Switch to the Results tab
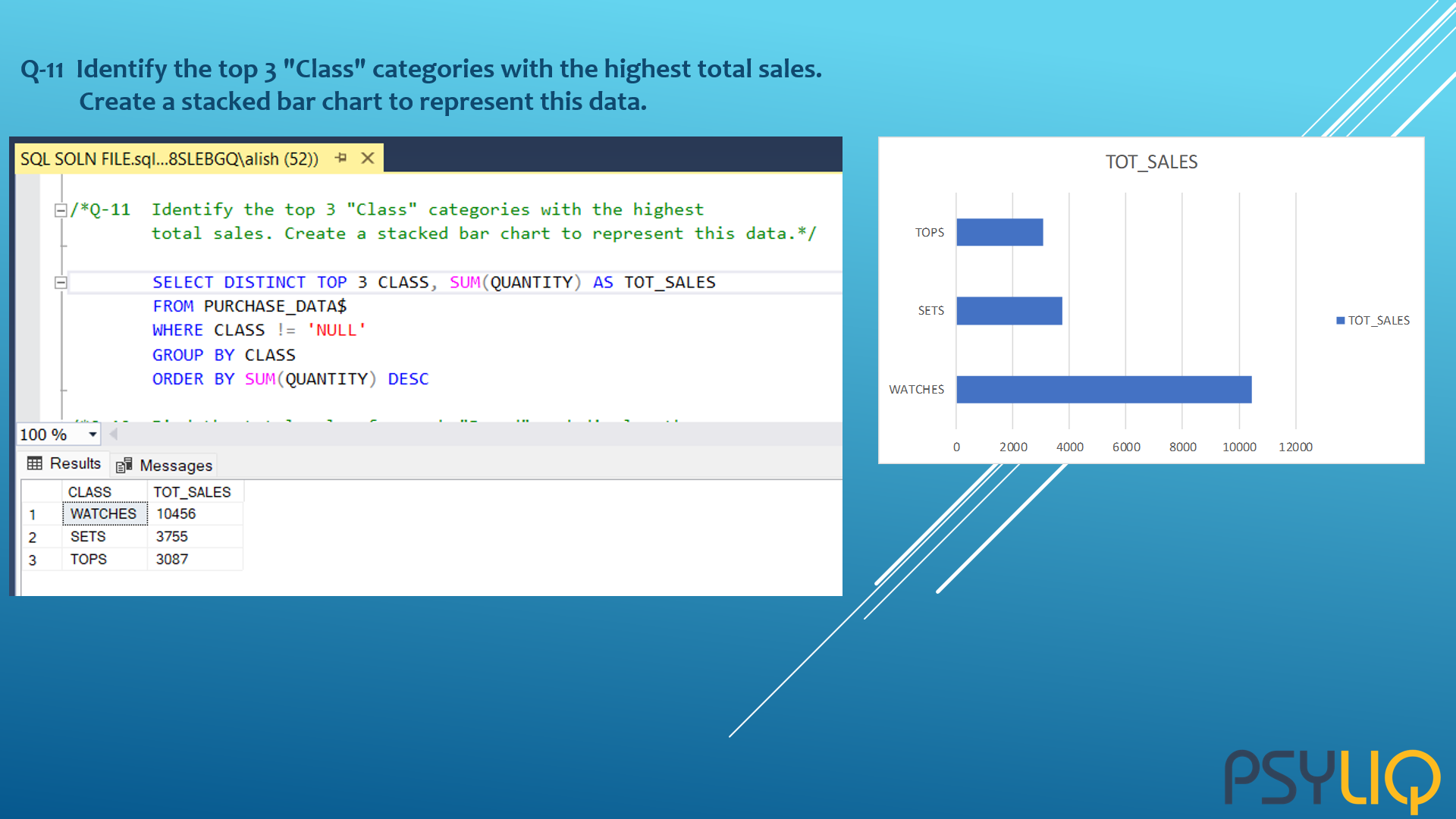 (x=75, y=463)
